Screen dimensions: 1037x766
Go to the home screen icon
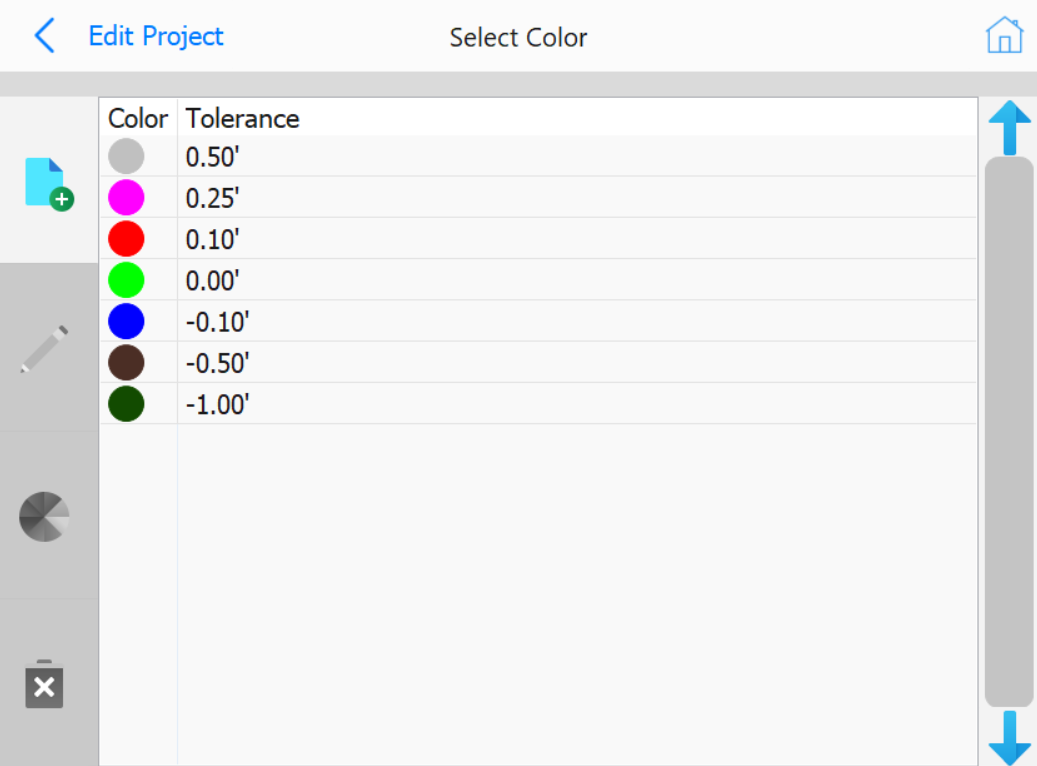point(1005,34)
